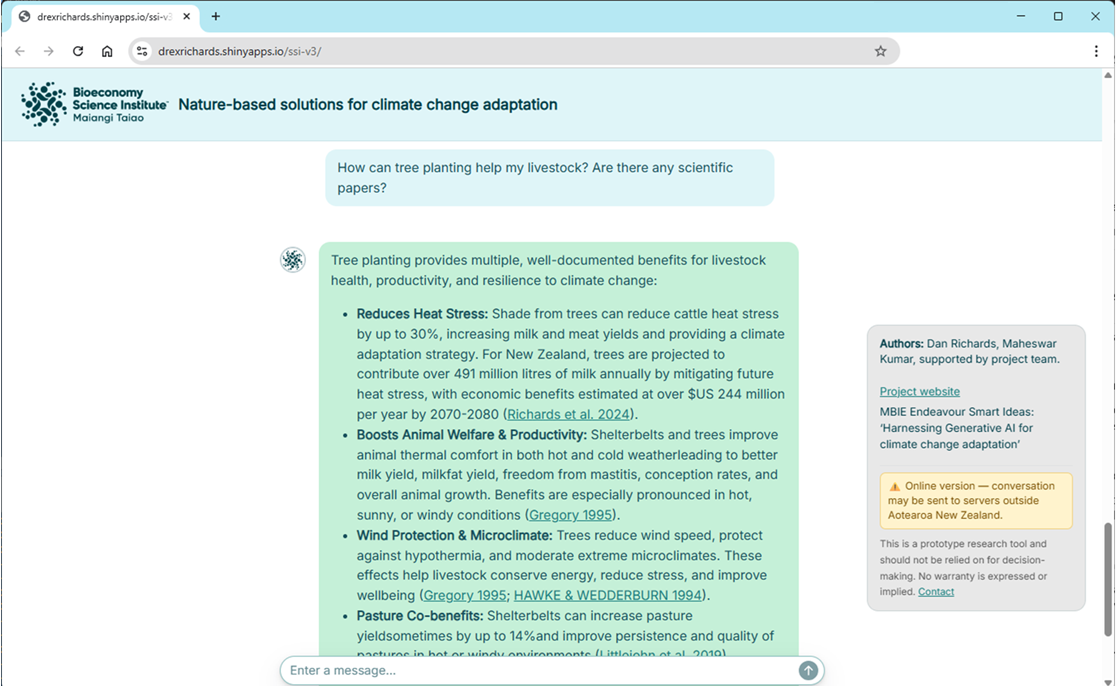
Task: Click the prototype research tool disclaimer text
Action: [963, 568]
